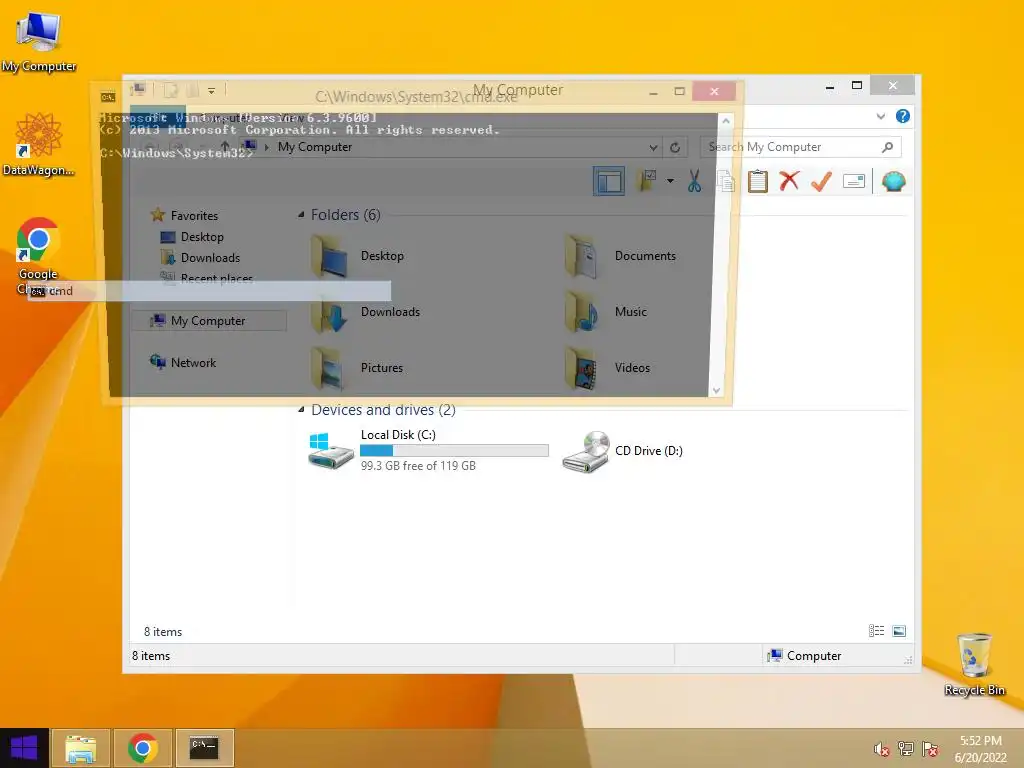This screenshot has width=1024, height=768.
Task: Select Favorites in navigation pane
Action: coord(184,216)
